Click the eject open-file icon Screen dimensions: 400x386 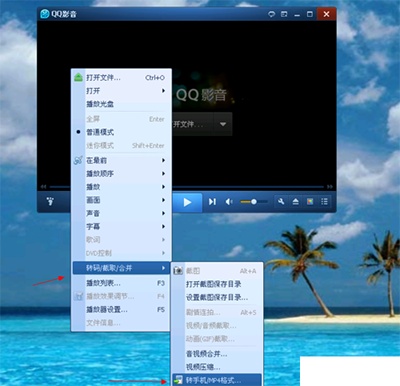point(296,201)
